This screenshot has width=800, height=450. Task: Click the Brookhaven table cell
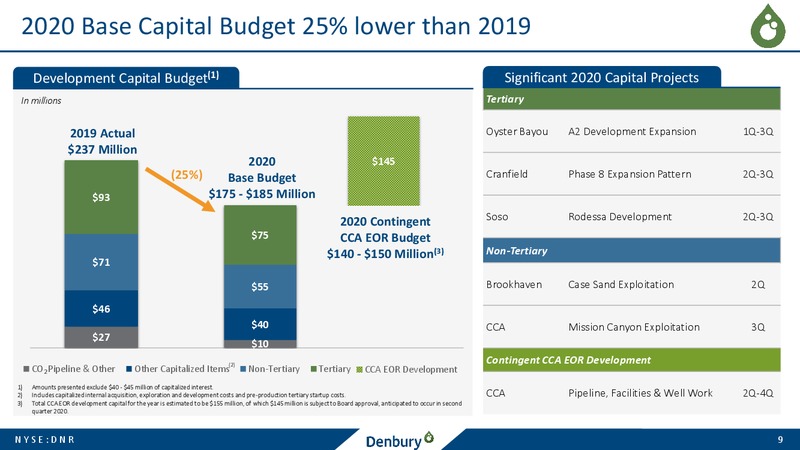click(x=514, y=285)
